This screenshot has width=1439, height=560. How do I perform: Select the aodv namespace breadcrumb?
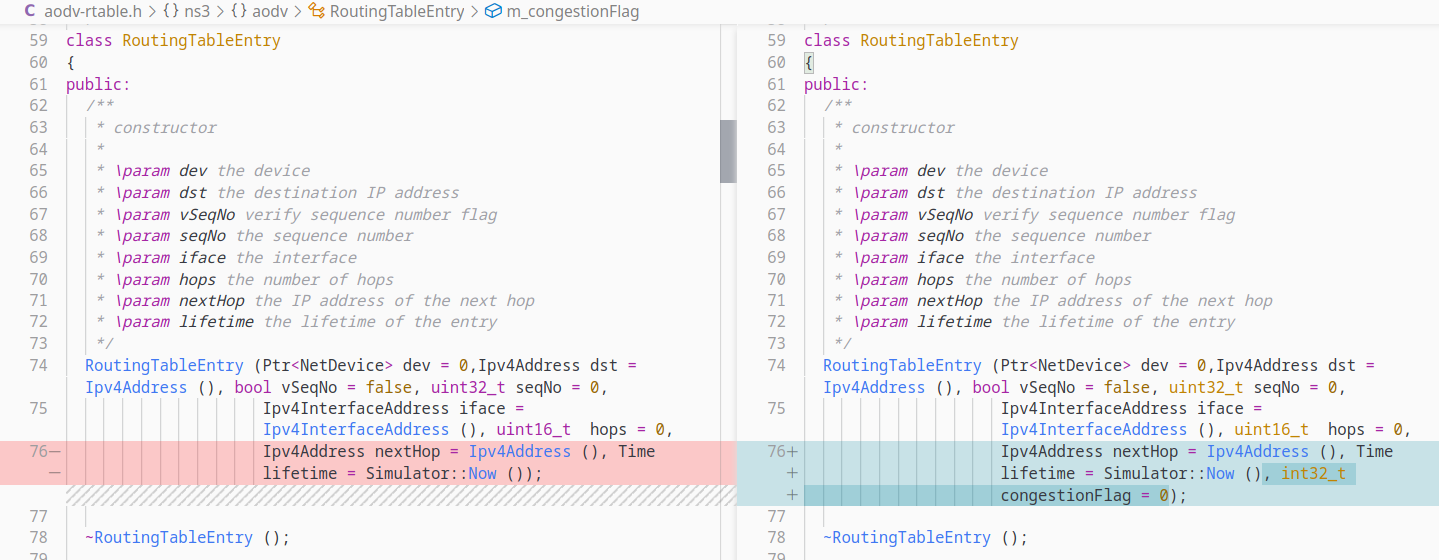pos(271,12)
